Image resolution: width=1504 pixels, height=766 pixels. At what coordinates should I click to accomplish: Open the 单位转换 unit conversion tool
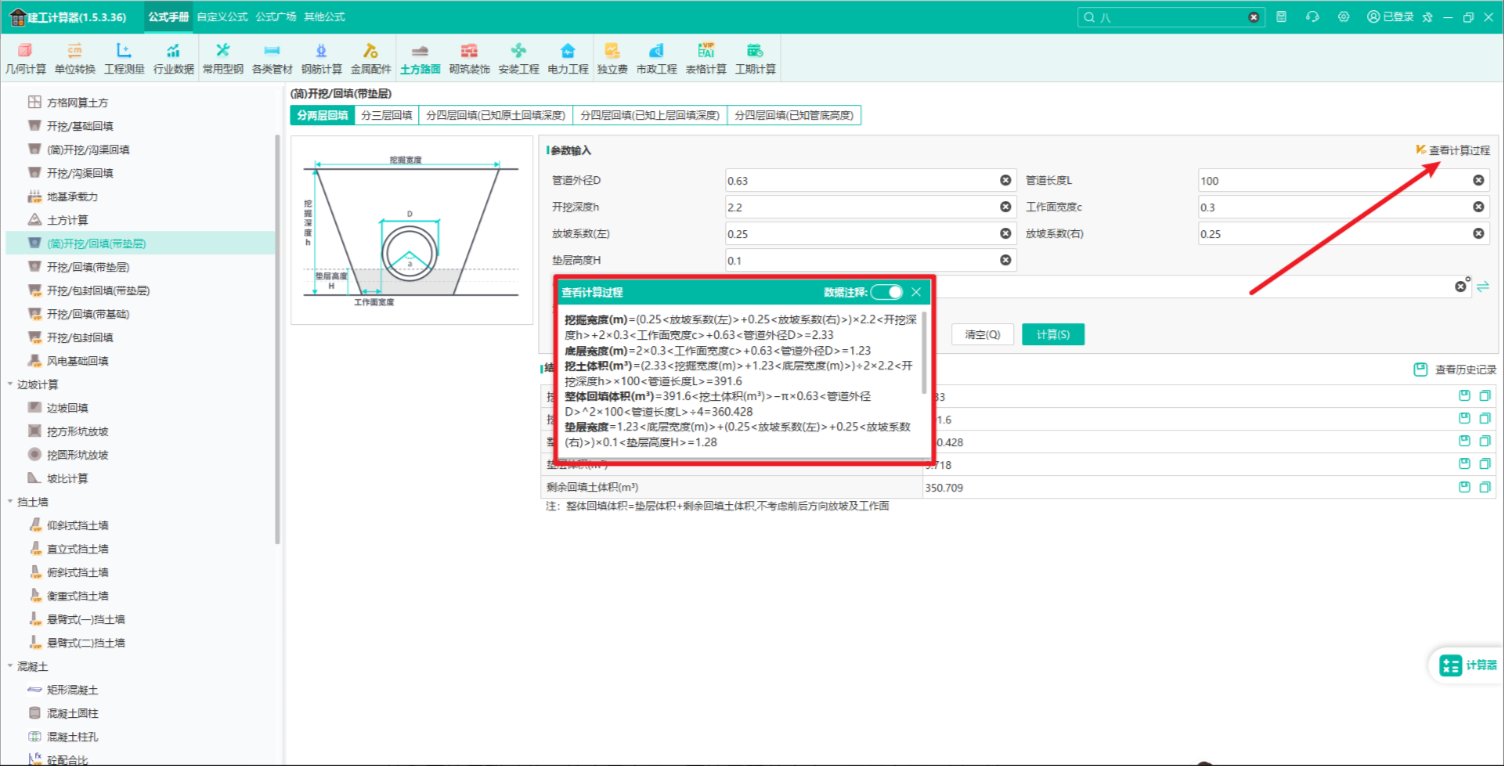click(x=75, y=59)
